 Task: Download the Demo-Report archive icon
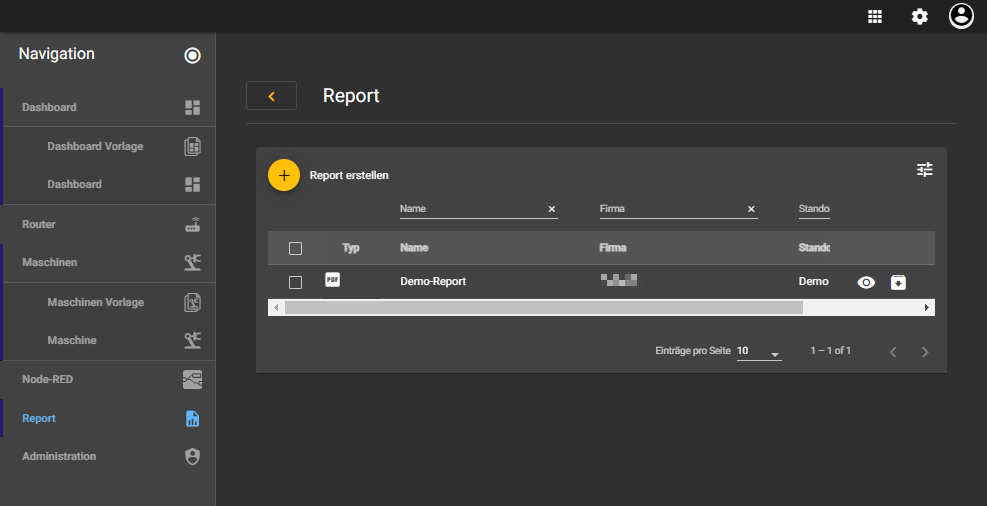898,282
